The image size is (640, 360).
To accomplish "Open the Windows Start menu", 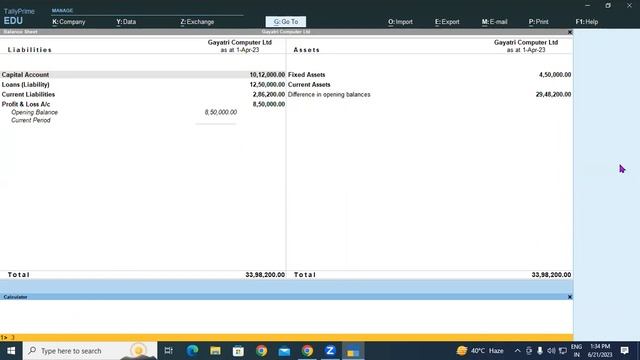I will click(11, 351).
